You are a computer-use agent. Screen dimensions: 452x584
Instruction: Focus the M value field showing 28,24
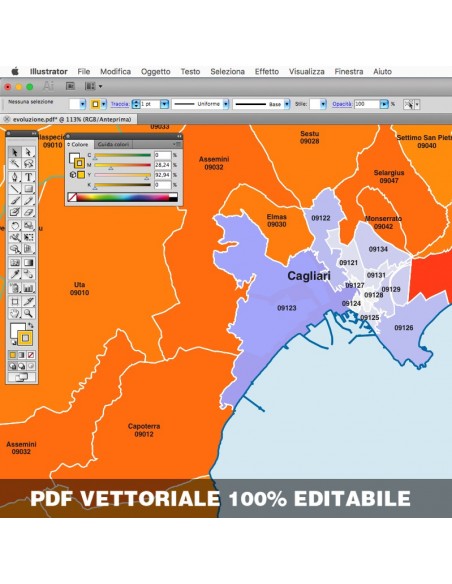pyautogui.click(x=163, y=165)
